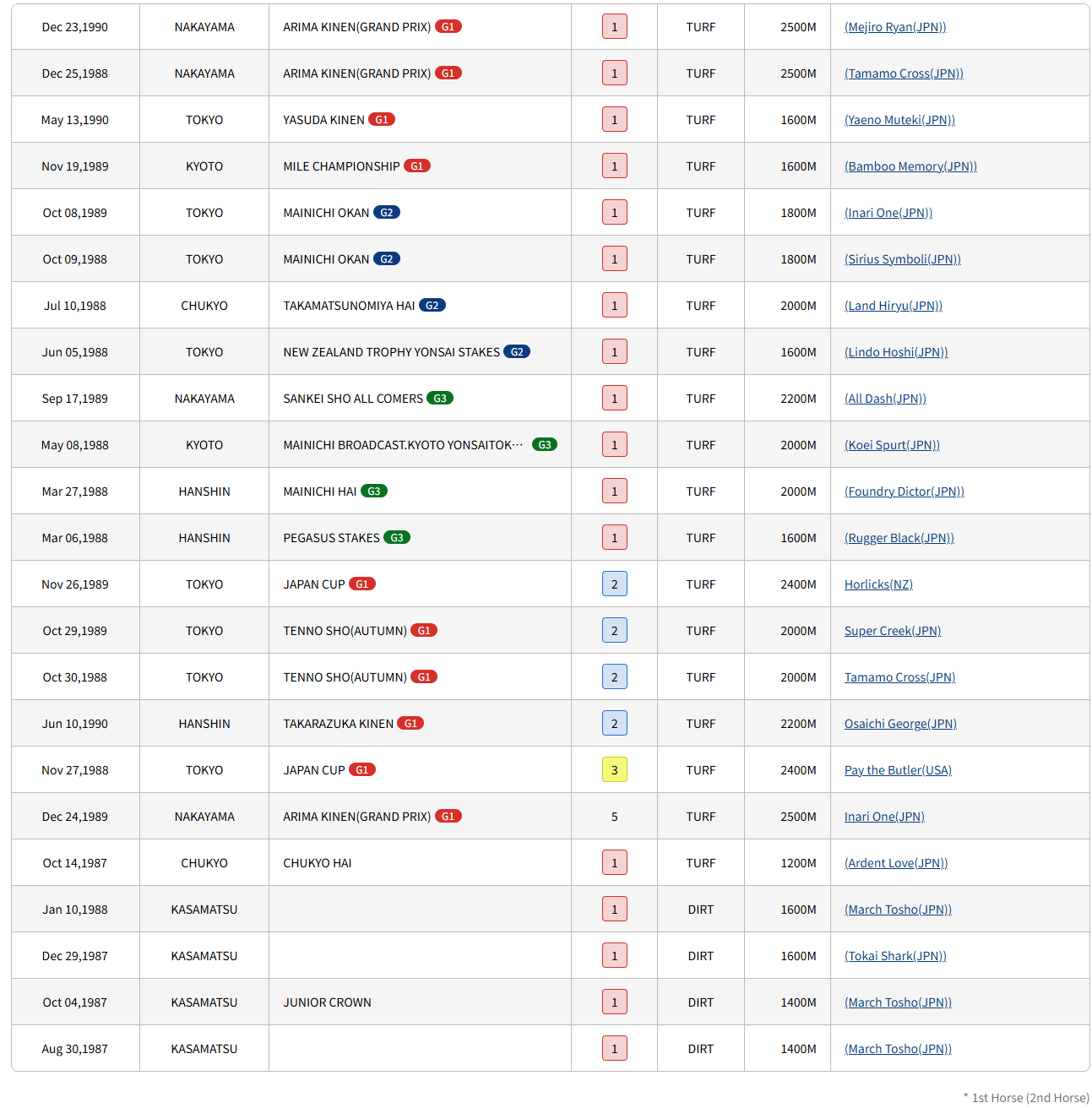This screenshot has height=1108, width=1092.
Task: Open Mejiro Ryan(JPN) horse link
Action: click(895, 27)
